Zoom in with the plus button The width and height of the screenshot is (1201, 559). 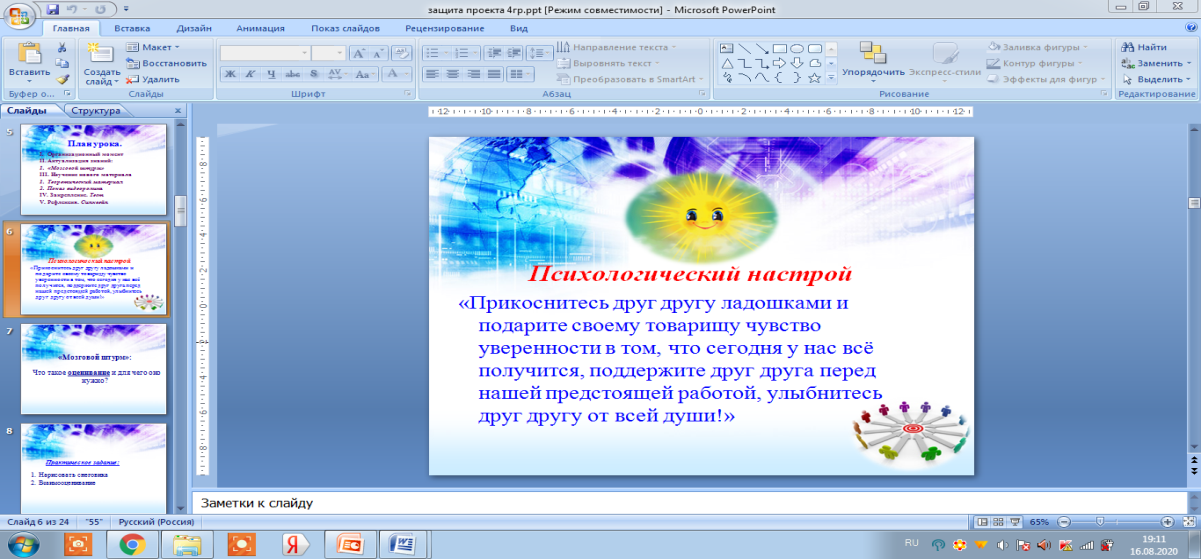click(1167, 522)
